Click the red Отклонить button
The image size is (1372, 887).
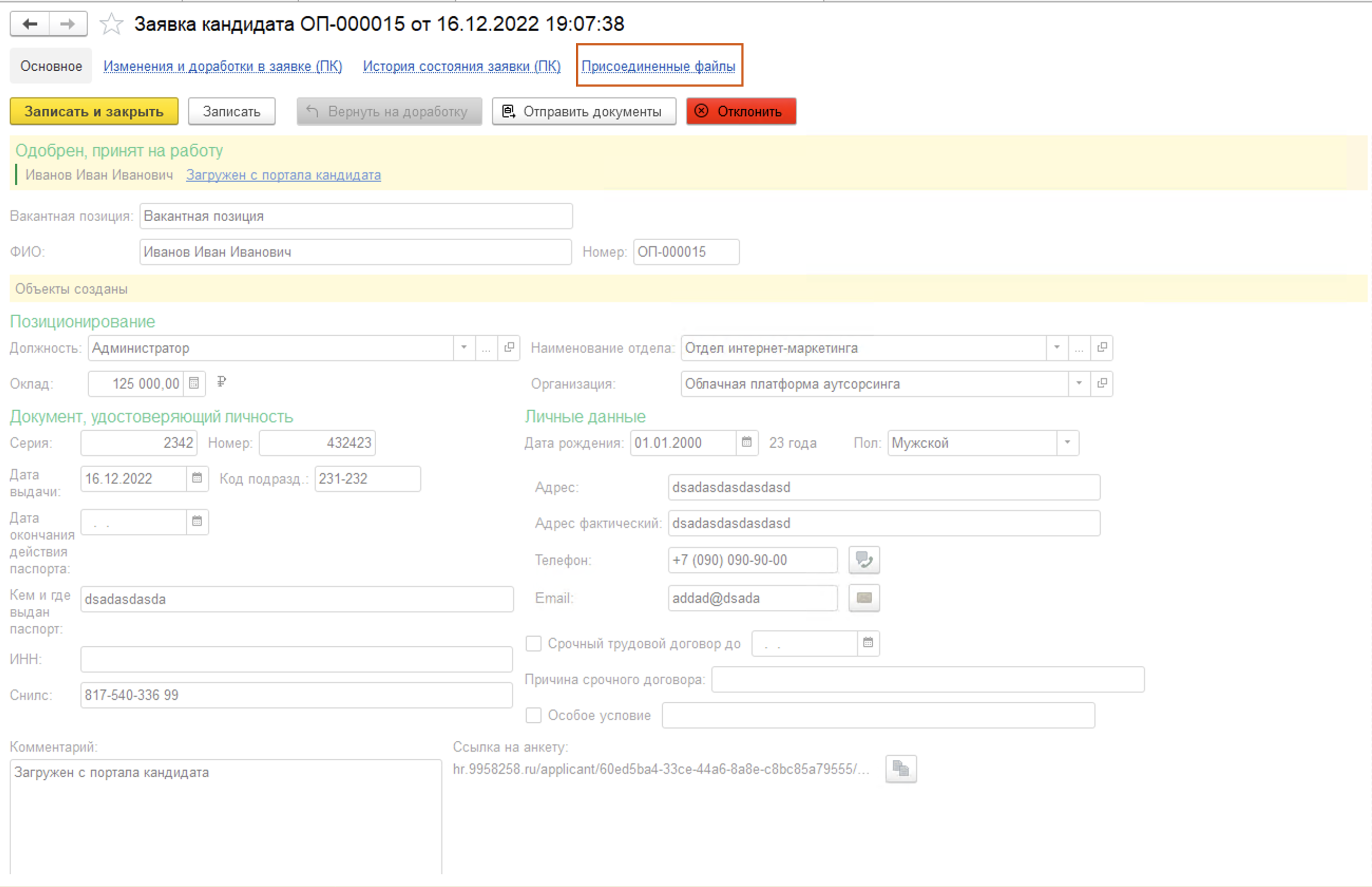click(741, 111)
